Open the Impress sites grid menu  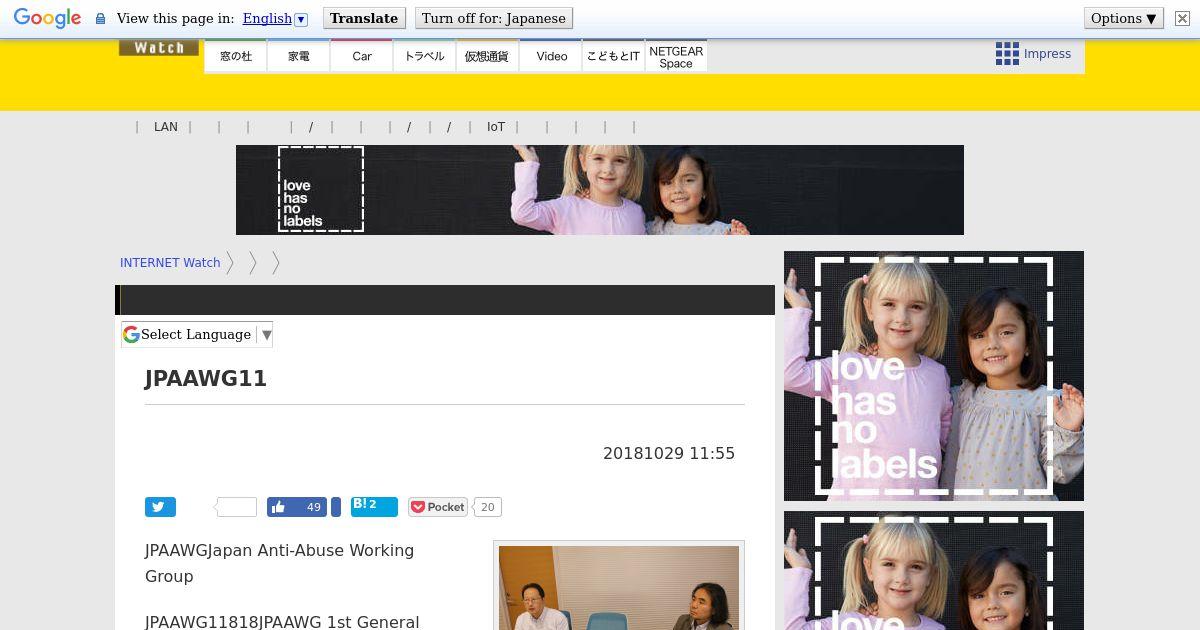click(1033, 54)
